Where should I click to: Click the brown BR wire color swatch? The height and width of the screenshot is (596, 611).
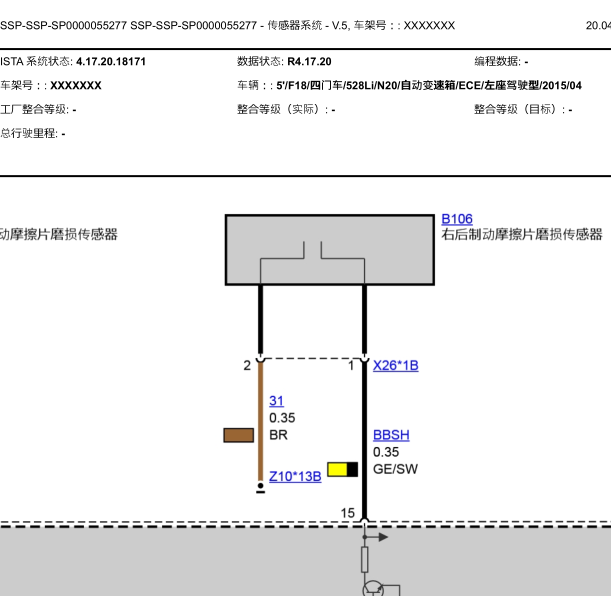[238, 435]
